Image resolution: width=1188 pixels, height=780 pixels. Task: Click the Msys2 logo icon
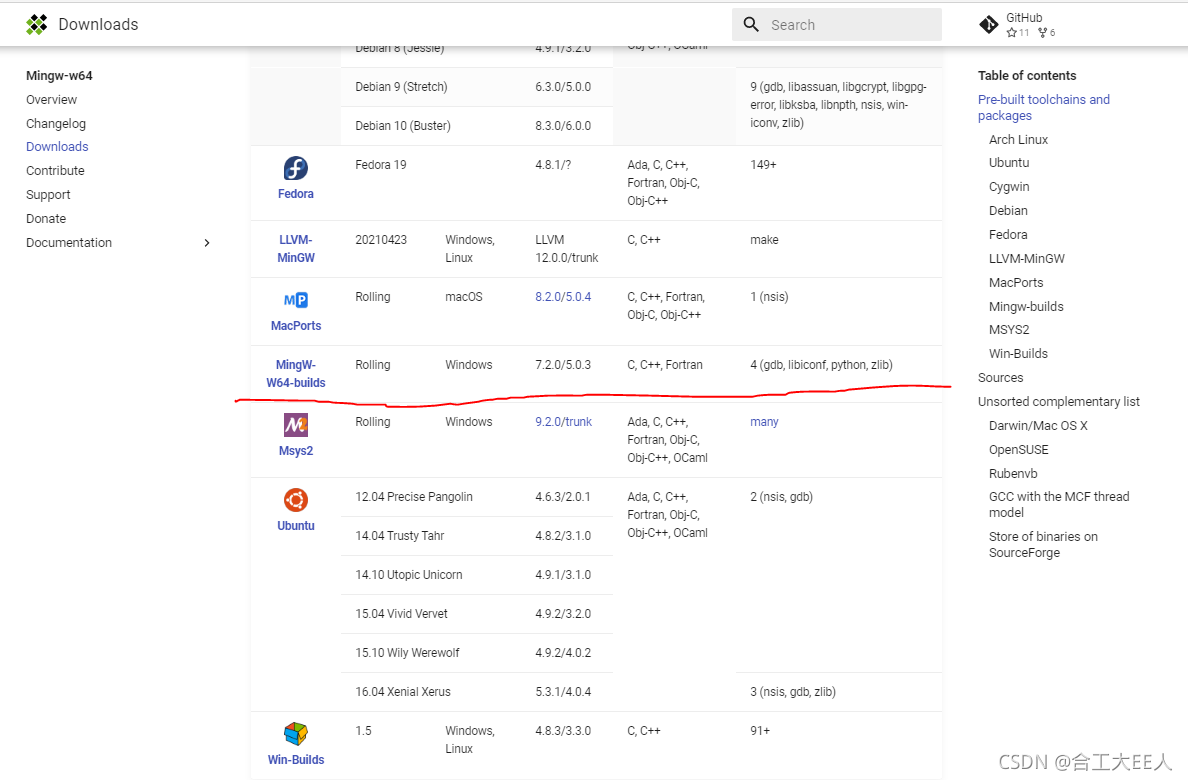point(295,425)
